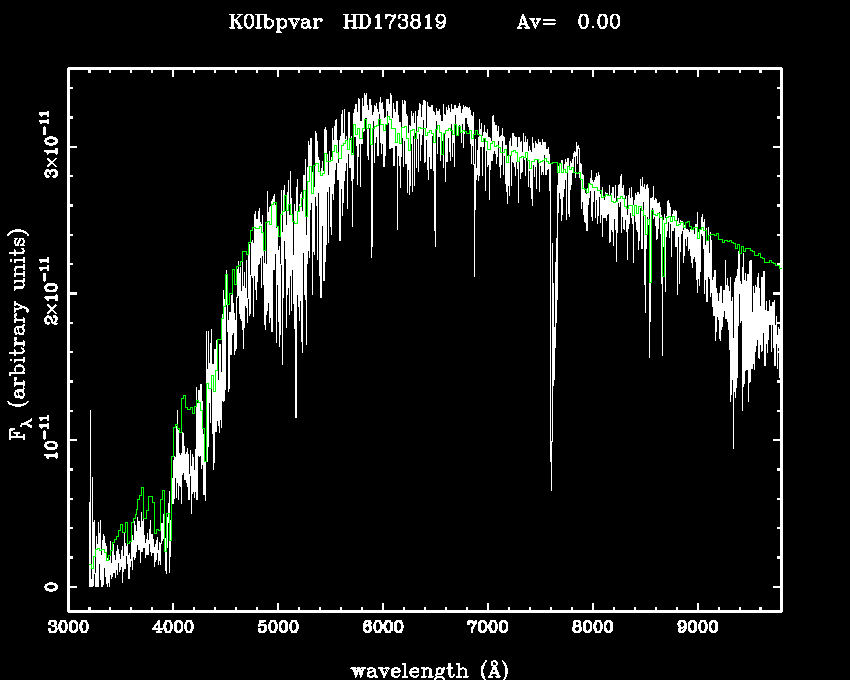Select the 5000 wavelength tick label
This screenshot has width=850, height=680.
pos(278,629)
